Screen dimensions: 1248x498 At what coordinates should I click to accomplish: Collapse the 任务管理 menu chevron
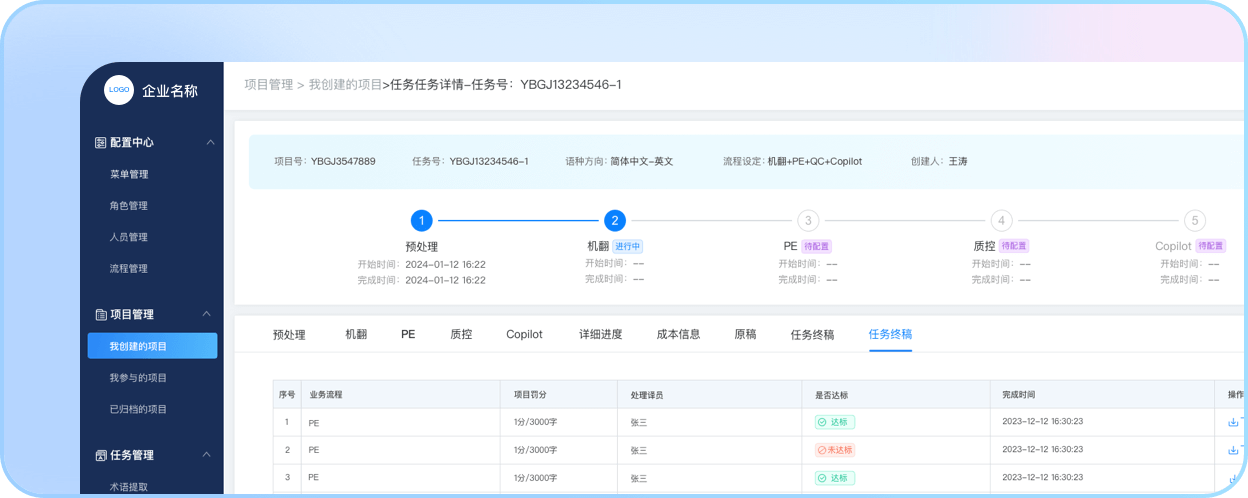[x=207, y=455]
